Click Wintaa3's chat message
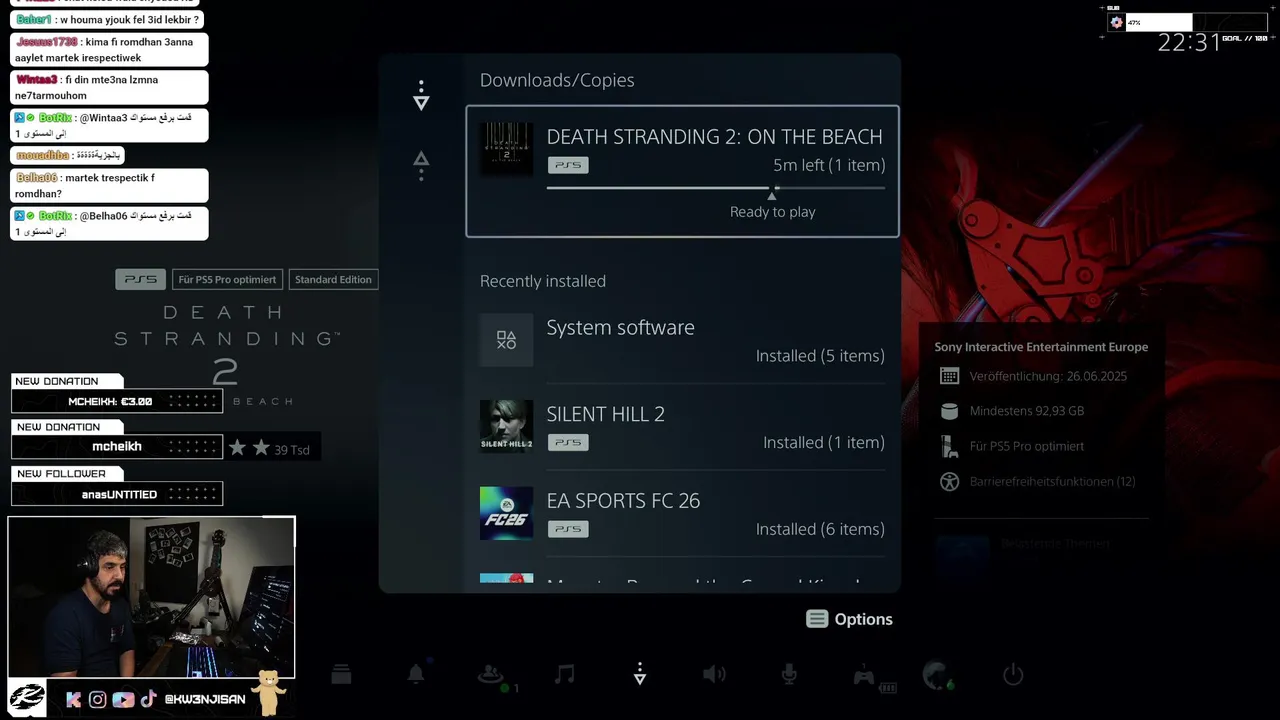Image resolution: width=1280 pixels, height=720 pixels. pos(110,88)
